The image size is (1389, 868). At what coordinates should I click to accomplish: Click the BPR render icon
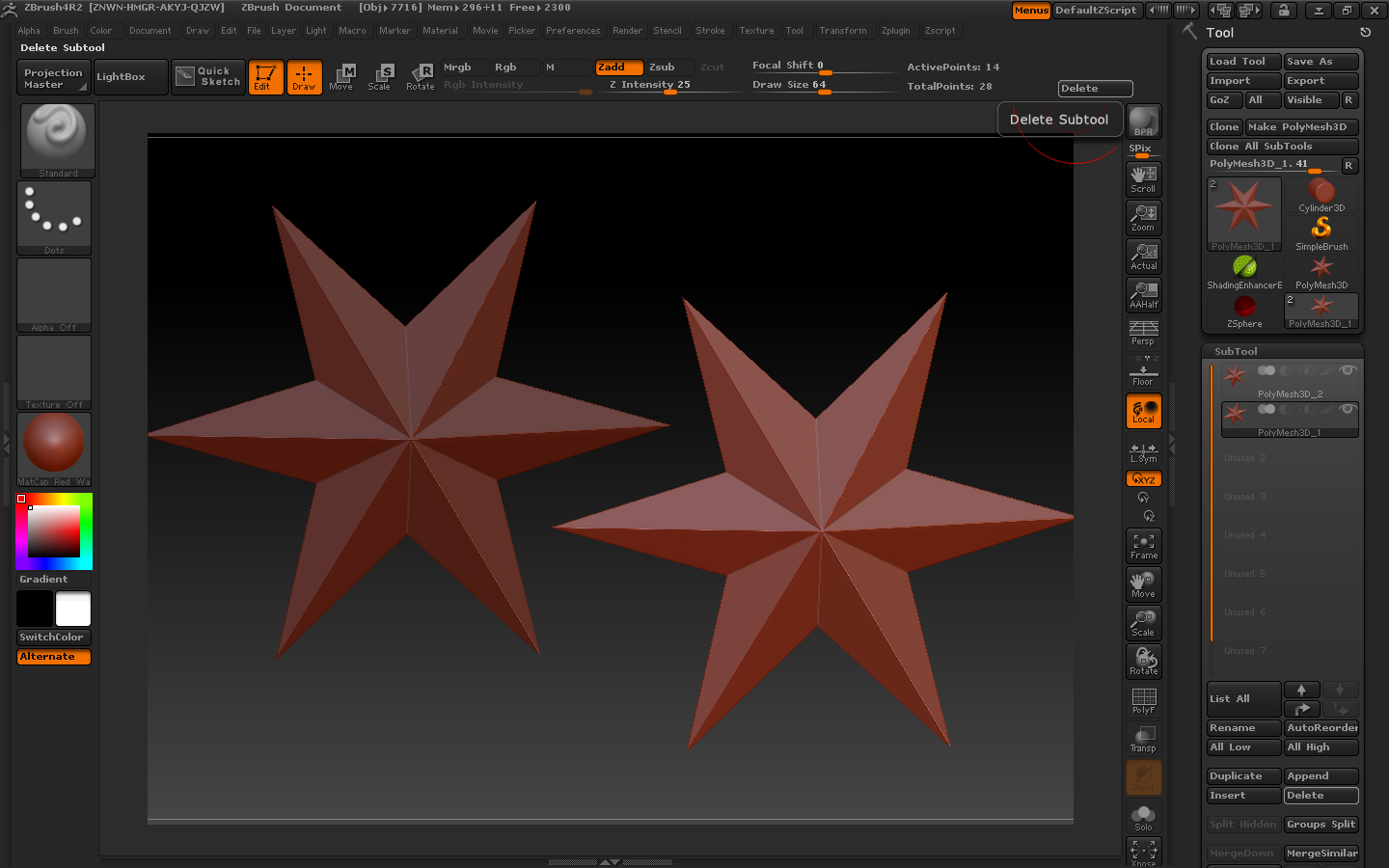point(1143,120)
